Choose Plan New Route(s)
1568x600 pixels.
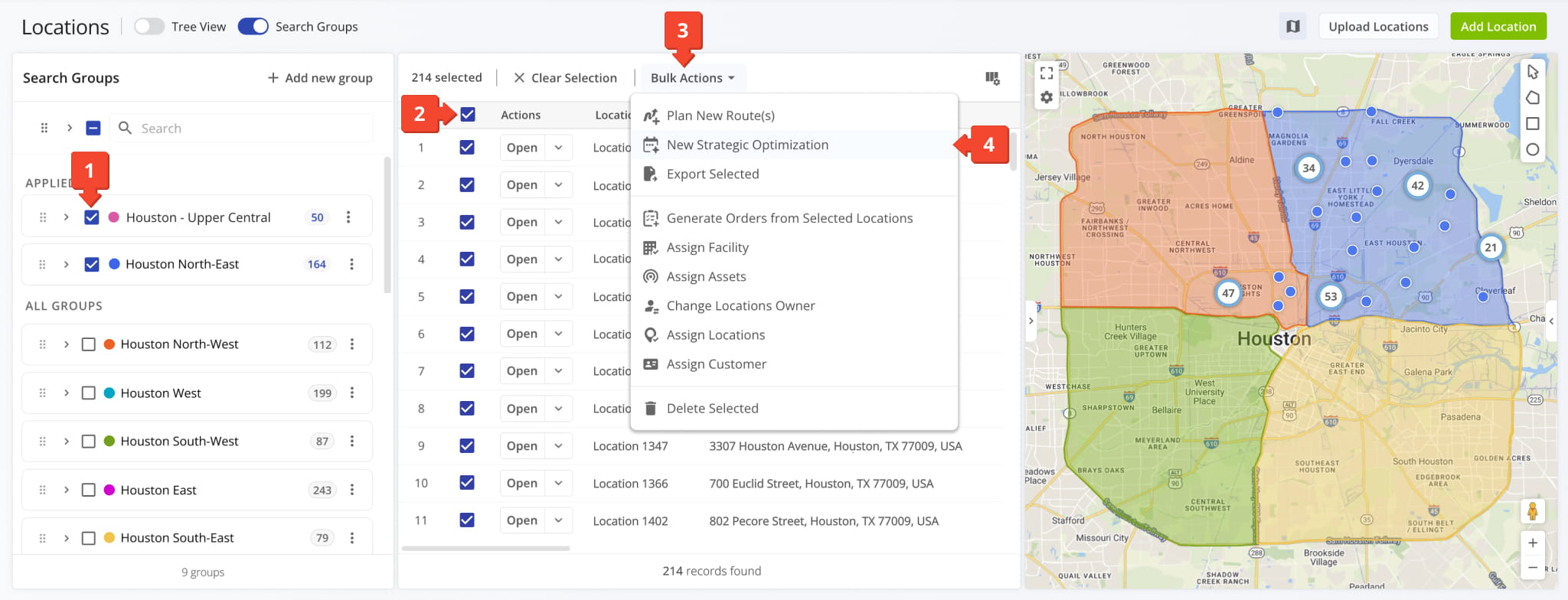click(794, 116)
